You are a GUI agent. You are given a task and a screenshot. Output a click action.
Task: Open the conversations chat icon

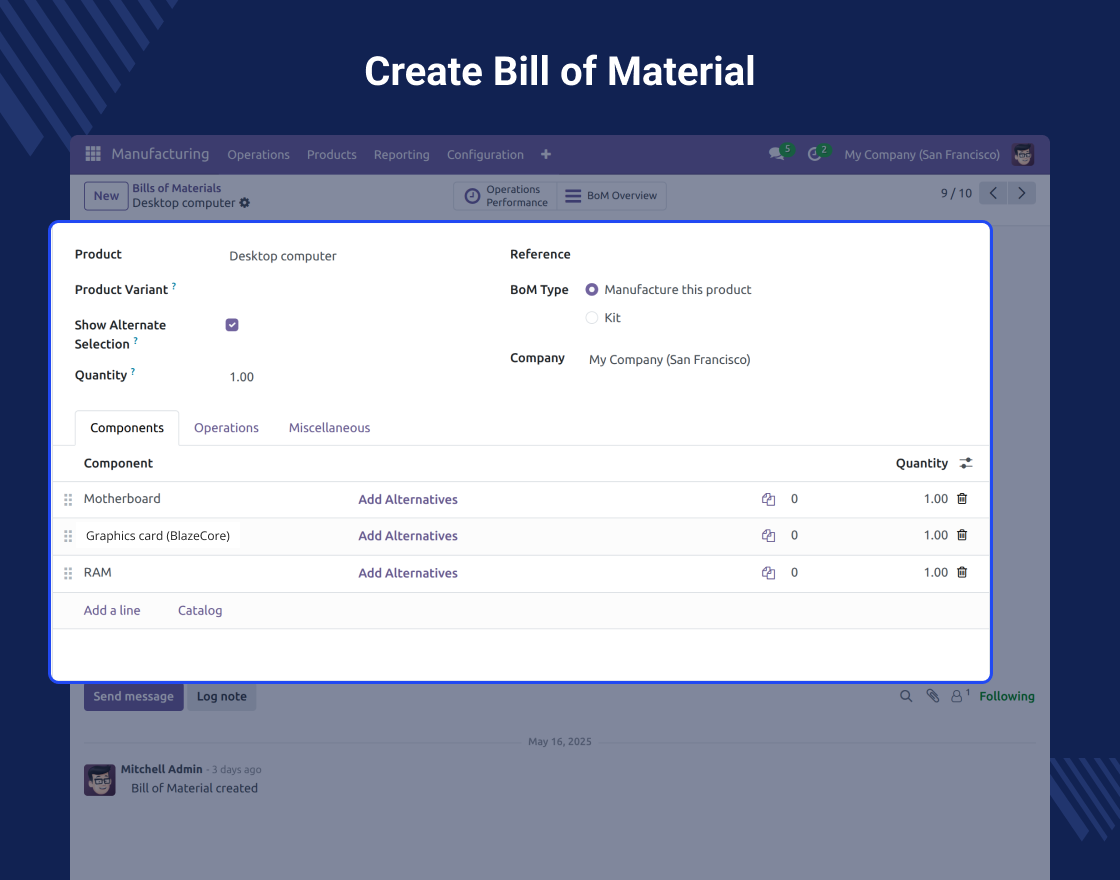click(x=776, y=154)
